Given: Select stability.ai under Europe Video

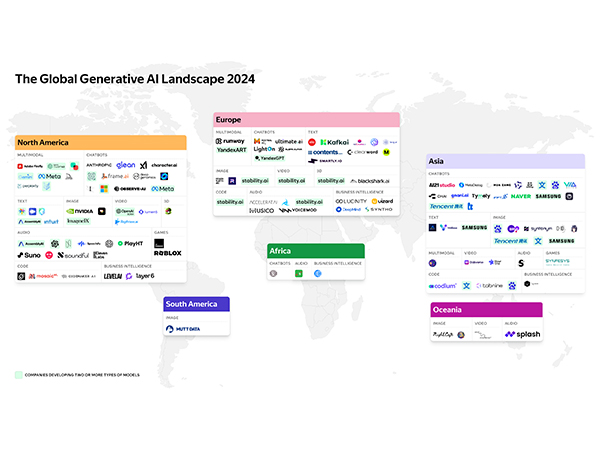Looking at the screenshot, I should point(292,181).
